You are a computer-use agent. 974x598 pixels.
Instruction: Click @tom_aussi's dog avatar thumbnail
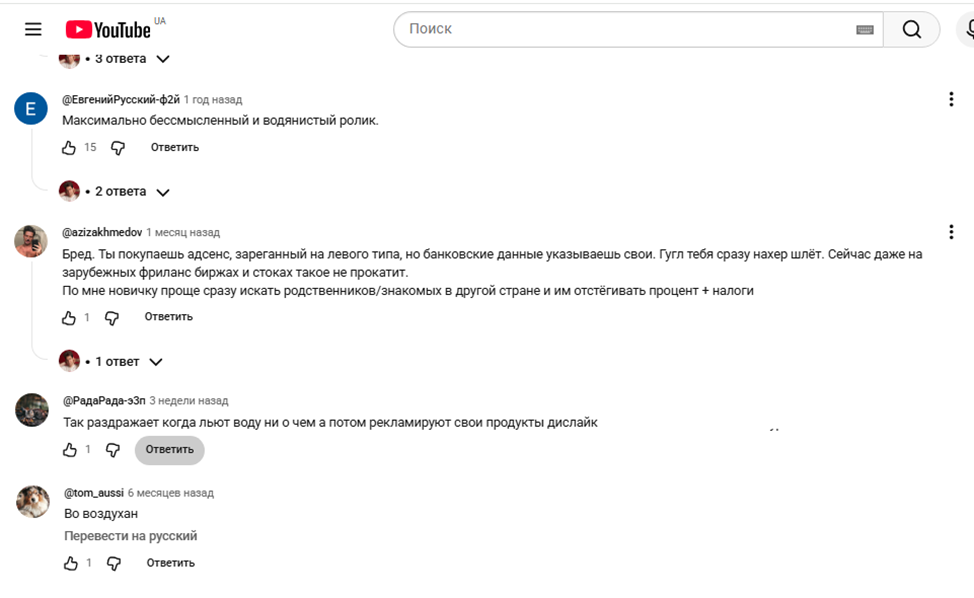(x=32, y=502)
